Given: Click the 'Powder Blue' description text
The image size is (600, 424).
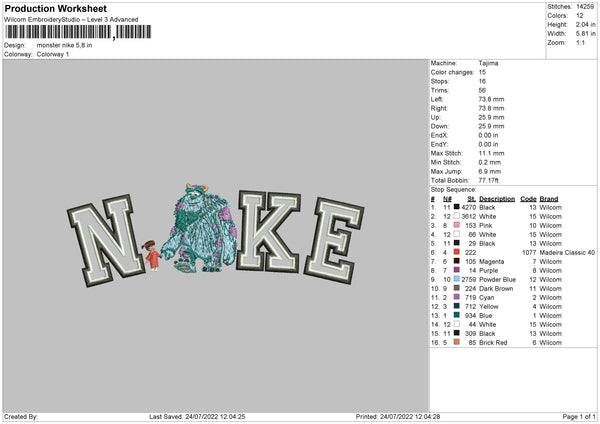Looking at the screenshot, I should click(497, 279).
